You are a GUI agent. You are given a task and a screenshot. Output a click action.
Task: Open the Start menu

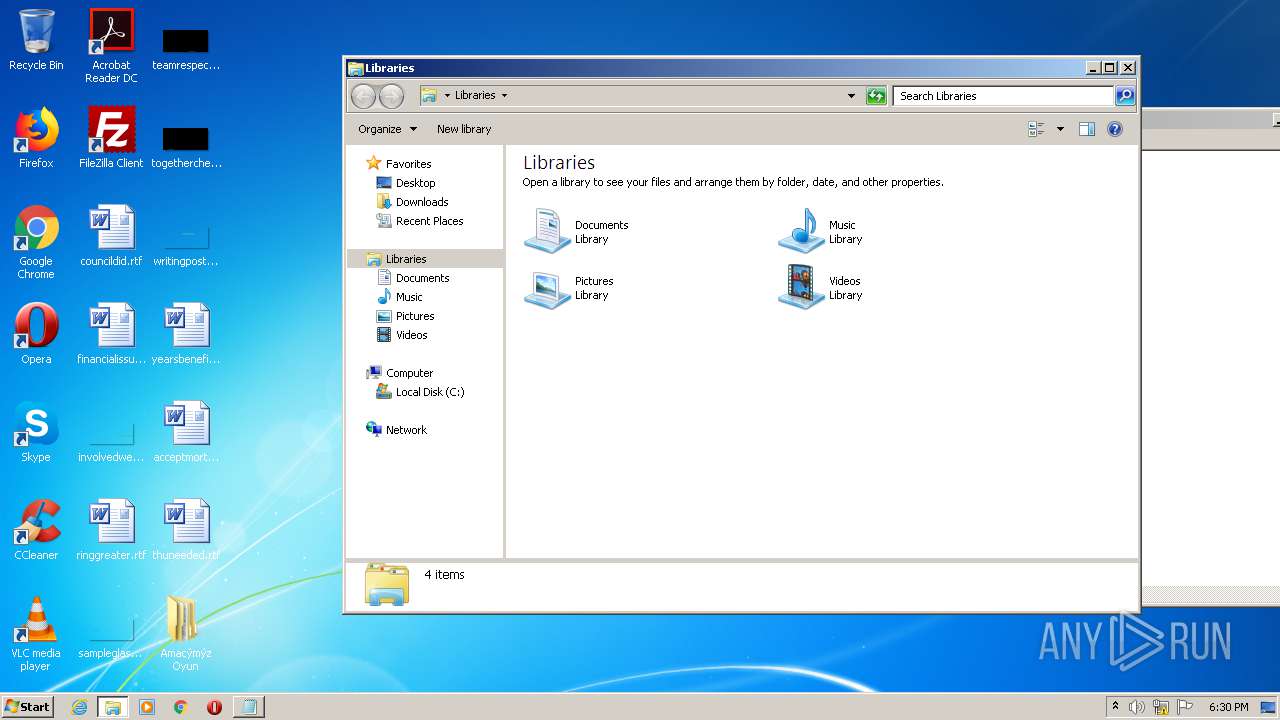(x=27, y=707)
